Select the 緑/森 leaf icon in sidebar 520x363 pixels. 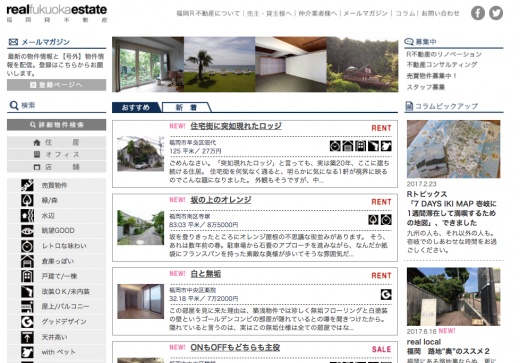pyautogui.click(x=27, y=200)
